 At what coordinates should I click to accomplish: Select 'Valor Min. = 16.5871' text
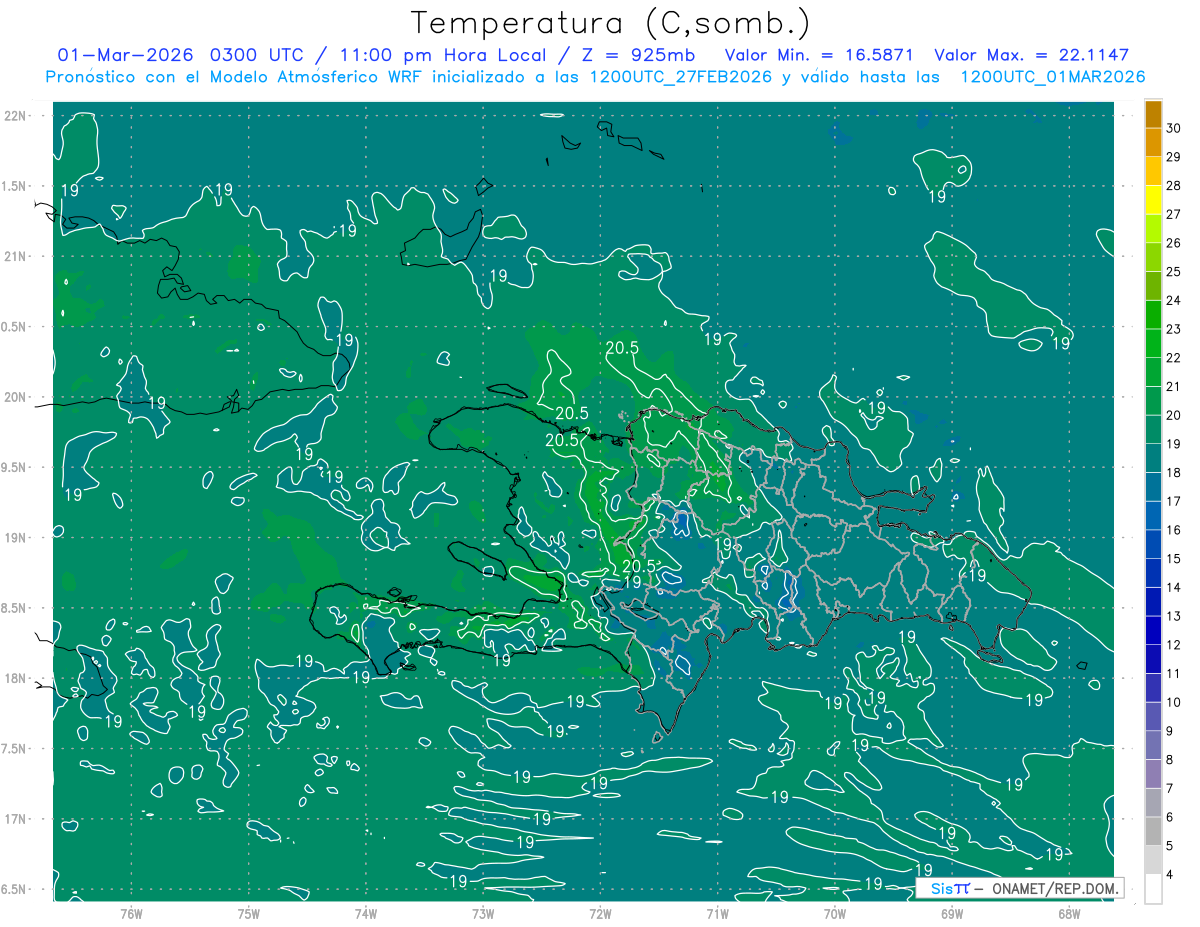pyautogui.click(x=819, y=55)
